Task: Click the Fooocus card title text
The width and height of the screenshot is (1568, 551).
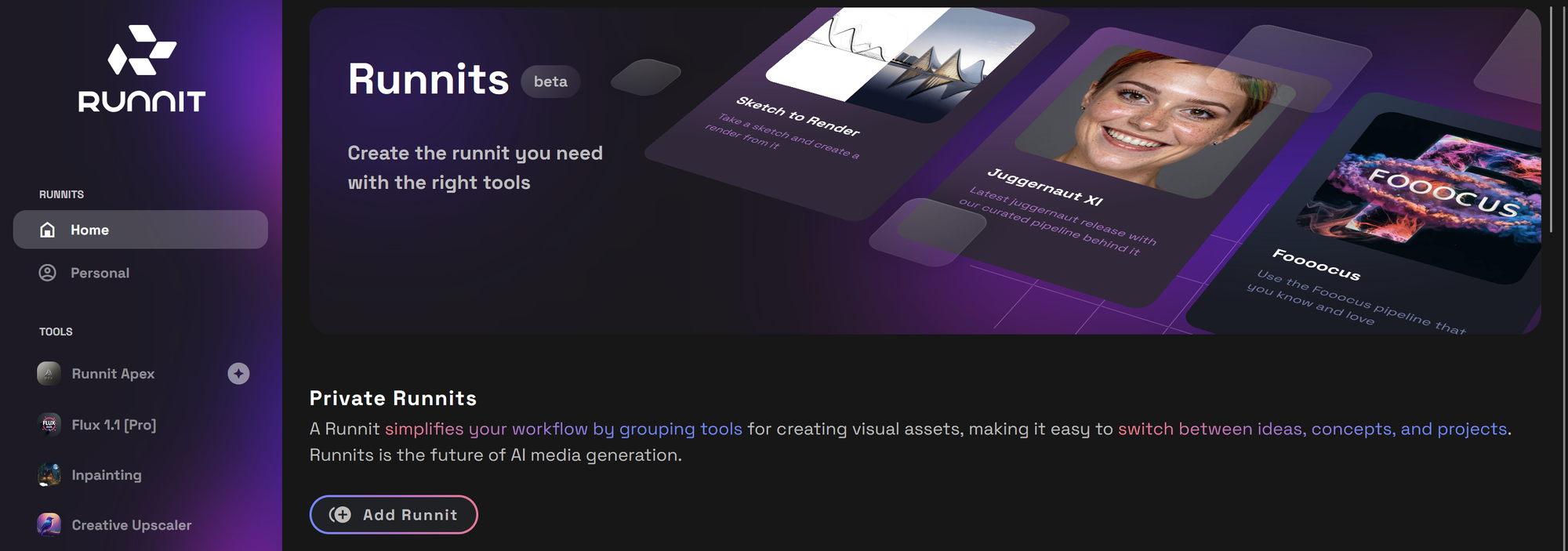Action: (1316, 264)
